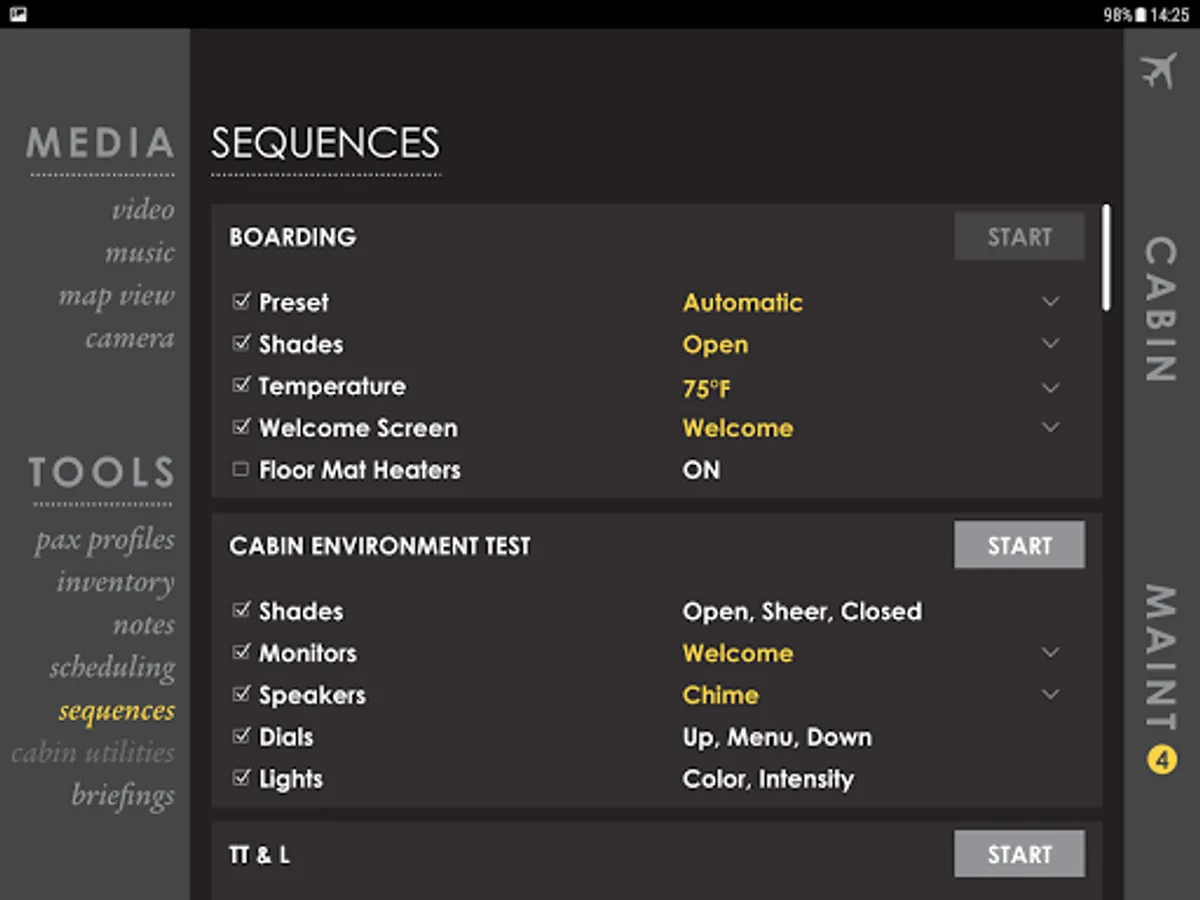1200x900 pixels.
Task: Open the Speakers dropdown set to Chime
Action: click(1051, 693)
